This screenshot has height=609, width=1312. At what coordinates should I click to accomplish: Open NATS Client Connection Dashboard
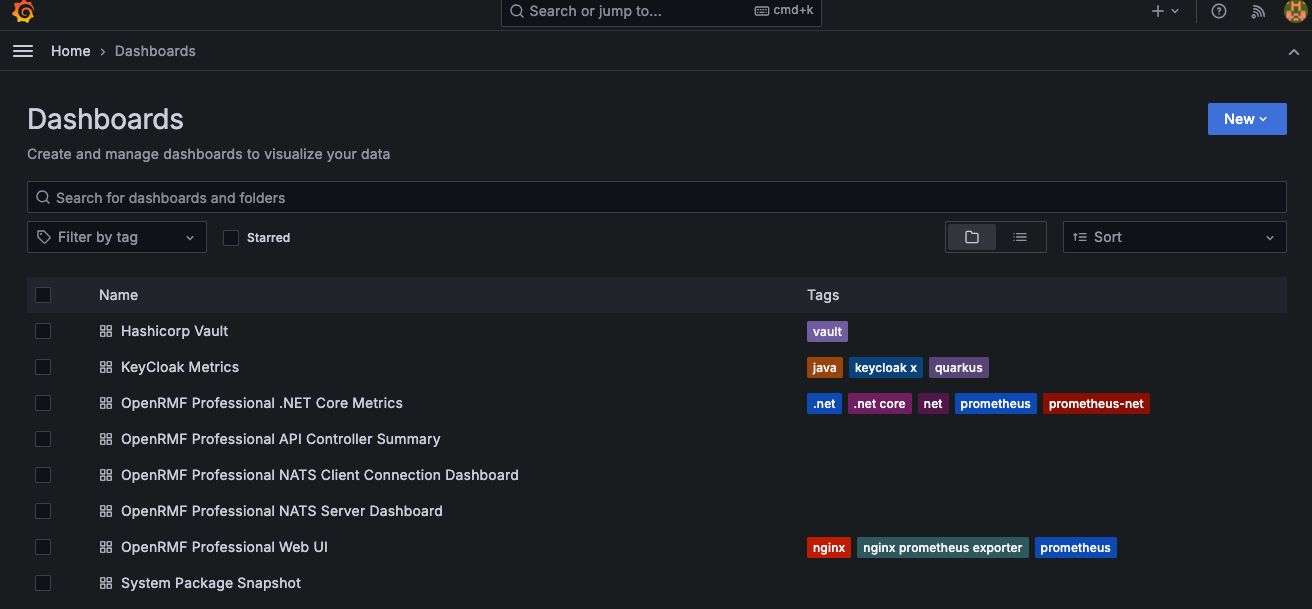pos(320,475)
